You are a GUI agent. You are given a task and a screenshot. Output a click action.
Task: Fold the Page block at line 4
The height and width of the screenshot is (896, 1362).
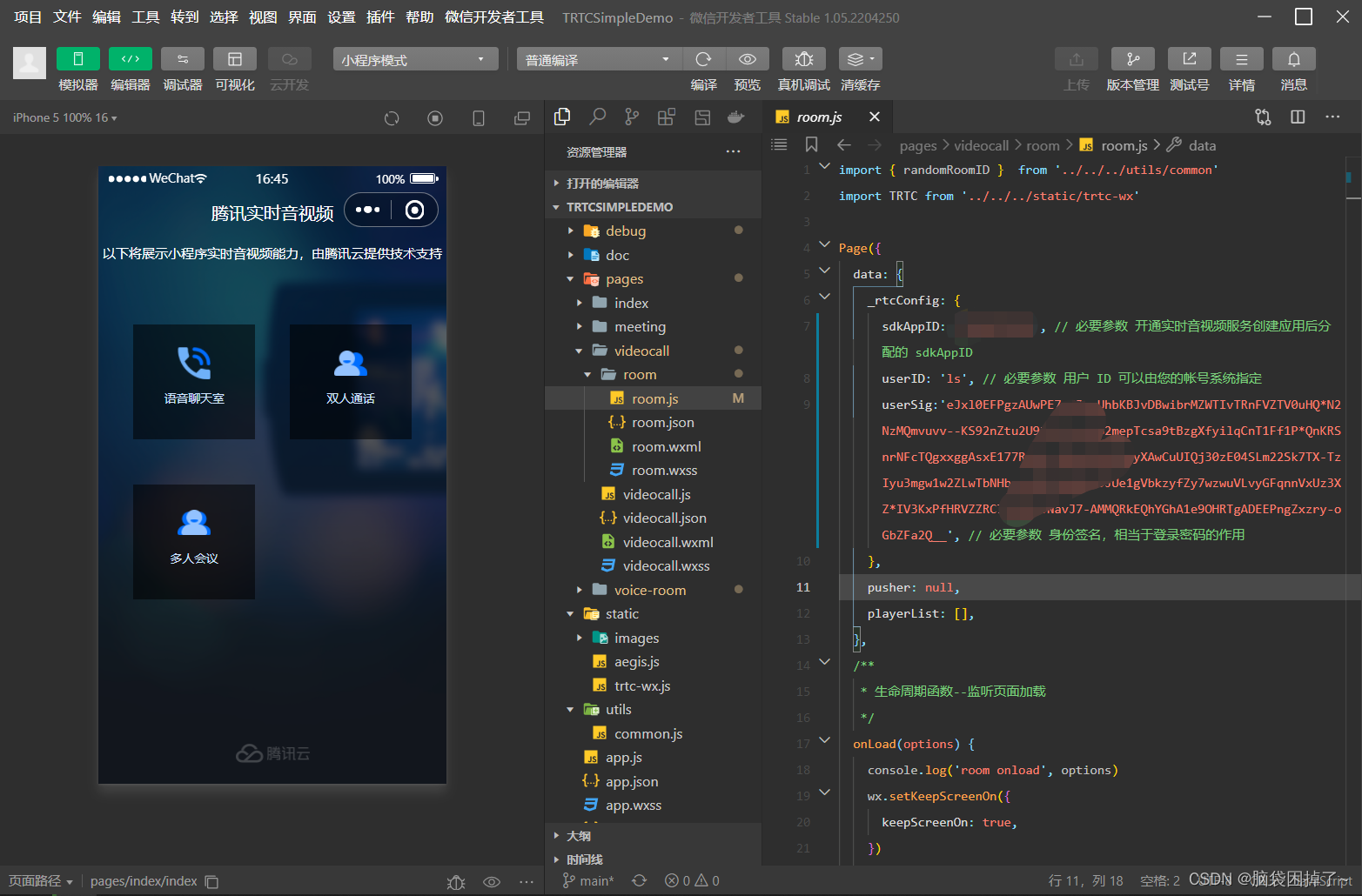825,245
